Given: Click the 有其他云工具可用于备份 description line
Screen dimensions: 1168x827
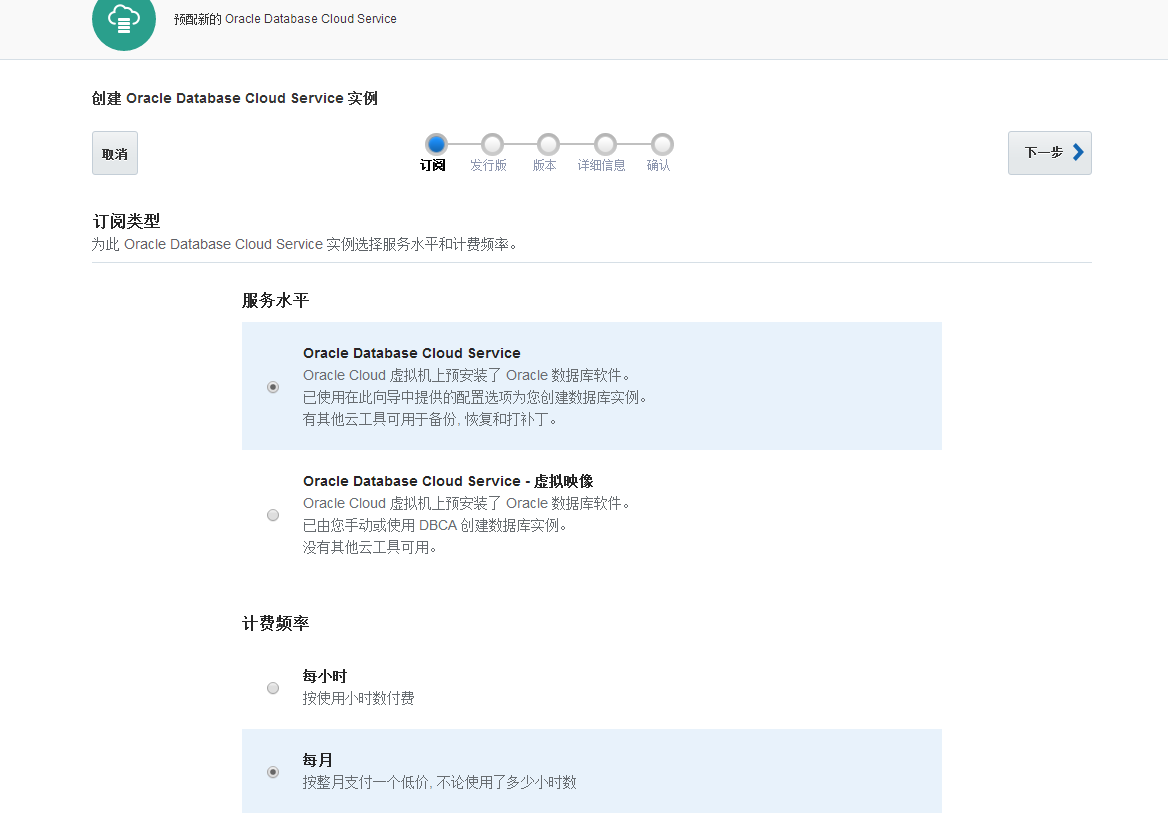Looking at the screenshot, I should 430,419.
